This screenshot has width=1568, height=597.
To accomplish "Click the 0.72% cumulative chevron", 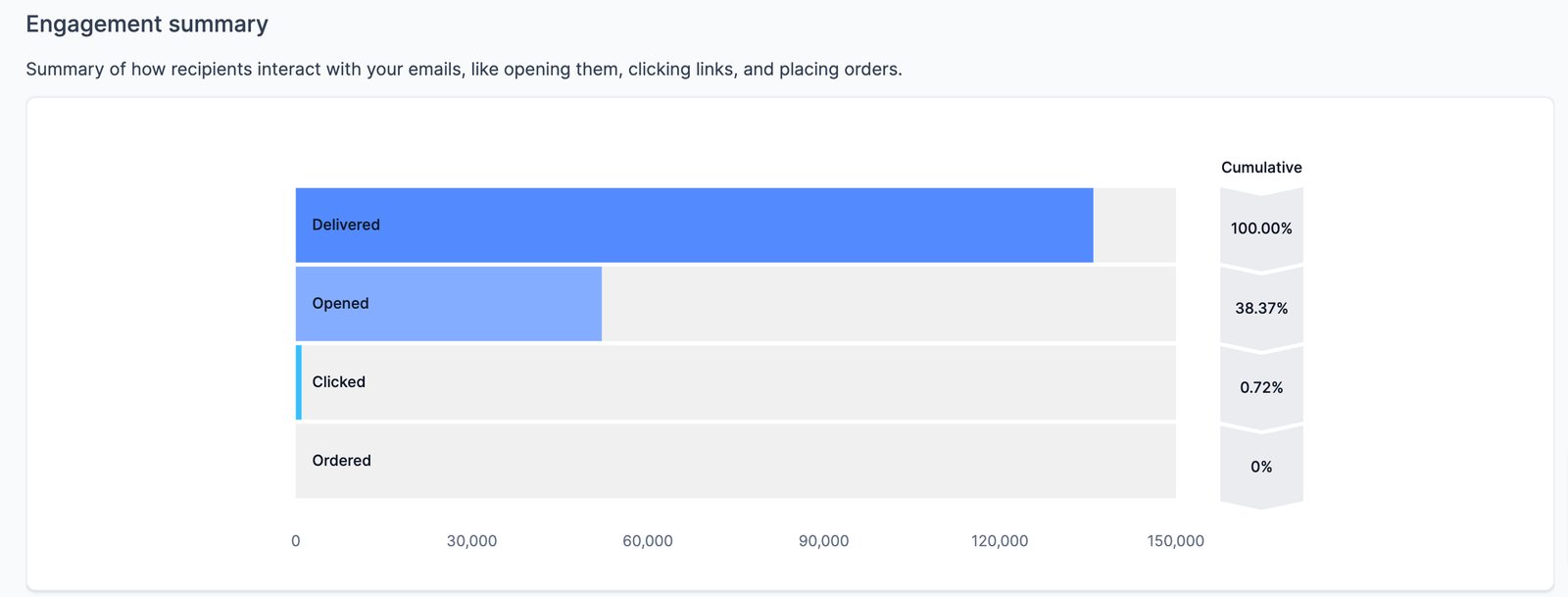I will pyautogui.click(x=1261, y=387).
